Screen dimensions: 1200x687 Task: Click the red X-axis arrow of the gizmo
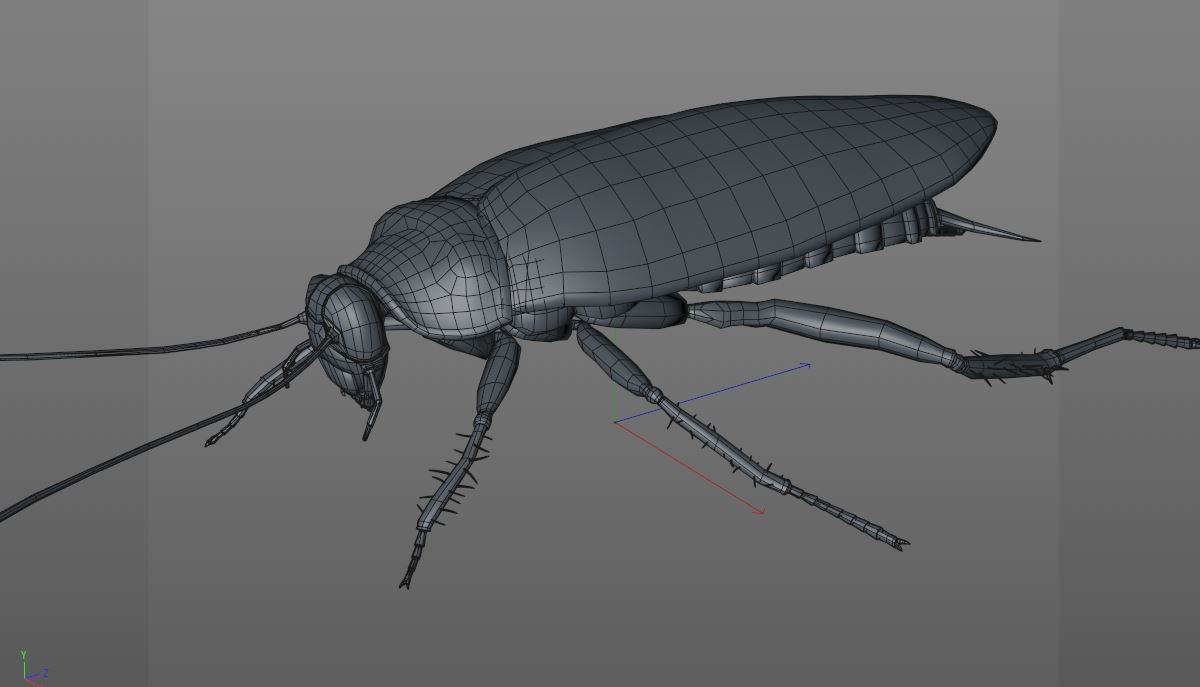(x=690, y=467)
